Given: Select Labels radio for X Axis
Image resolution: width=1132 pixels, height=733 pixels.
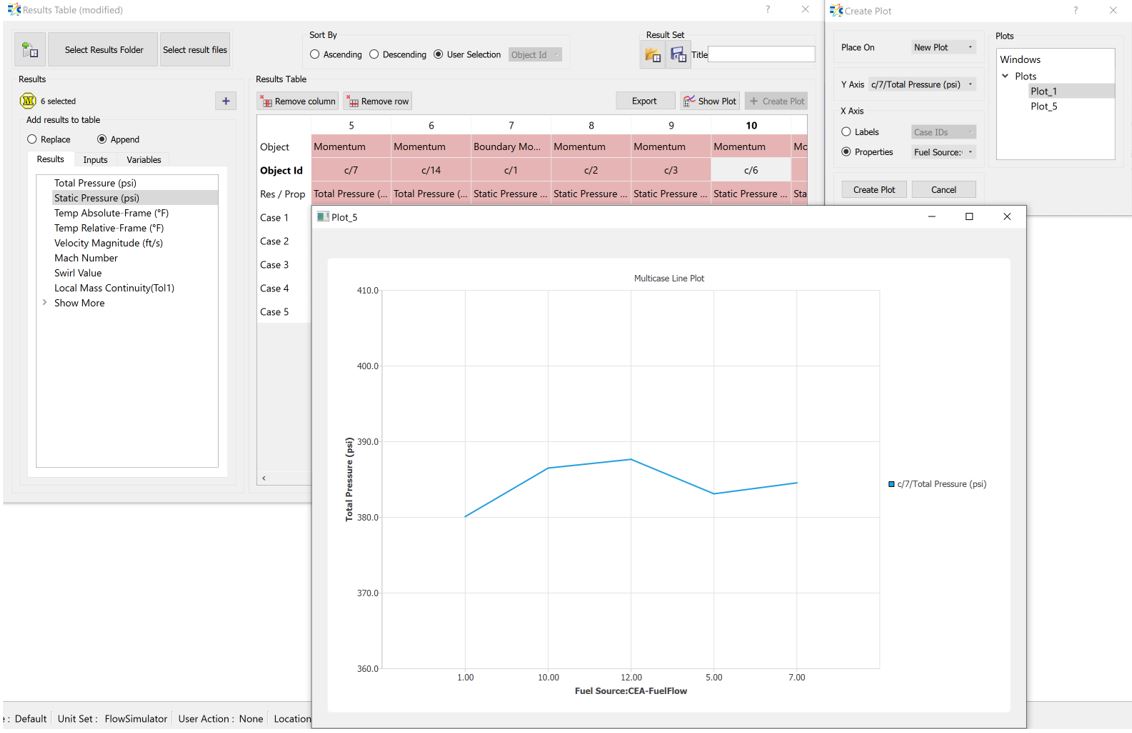Looking at the screenshot, I should (847, 132).
